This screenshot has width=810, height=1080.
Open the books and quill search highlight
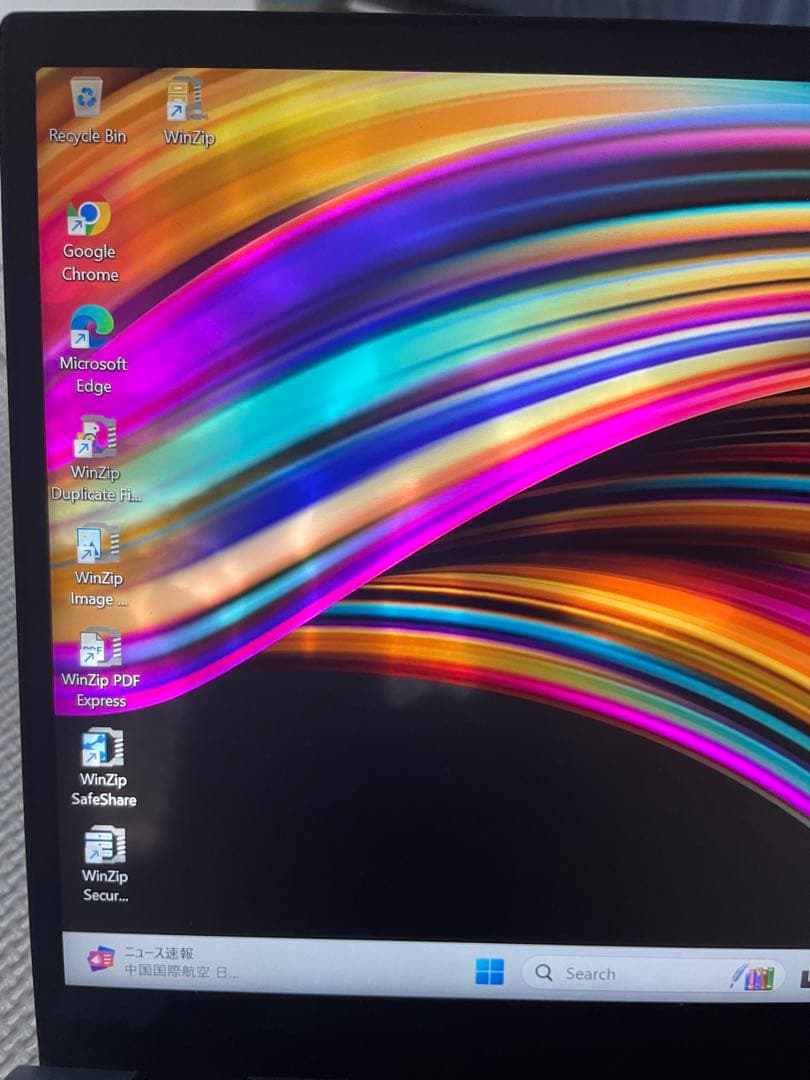point(750,976)
